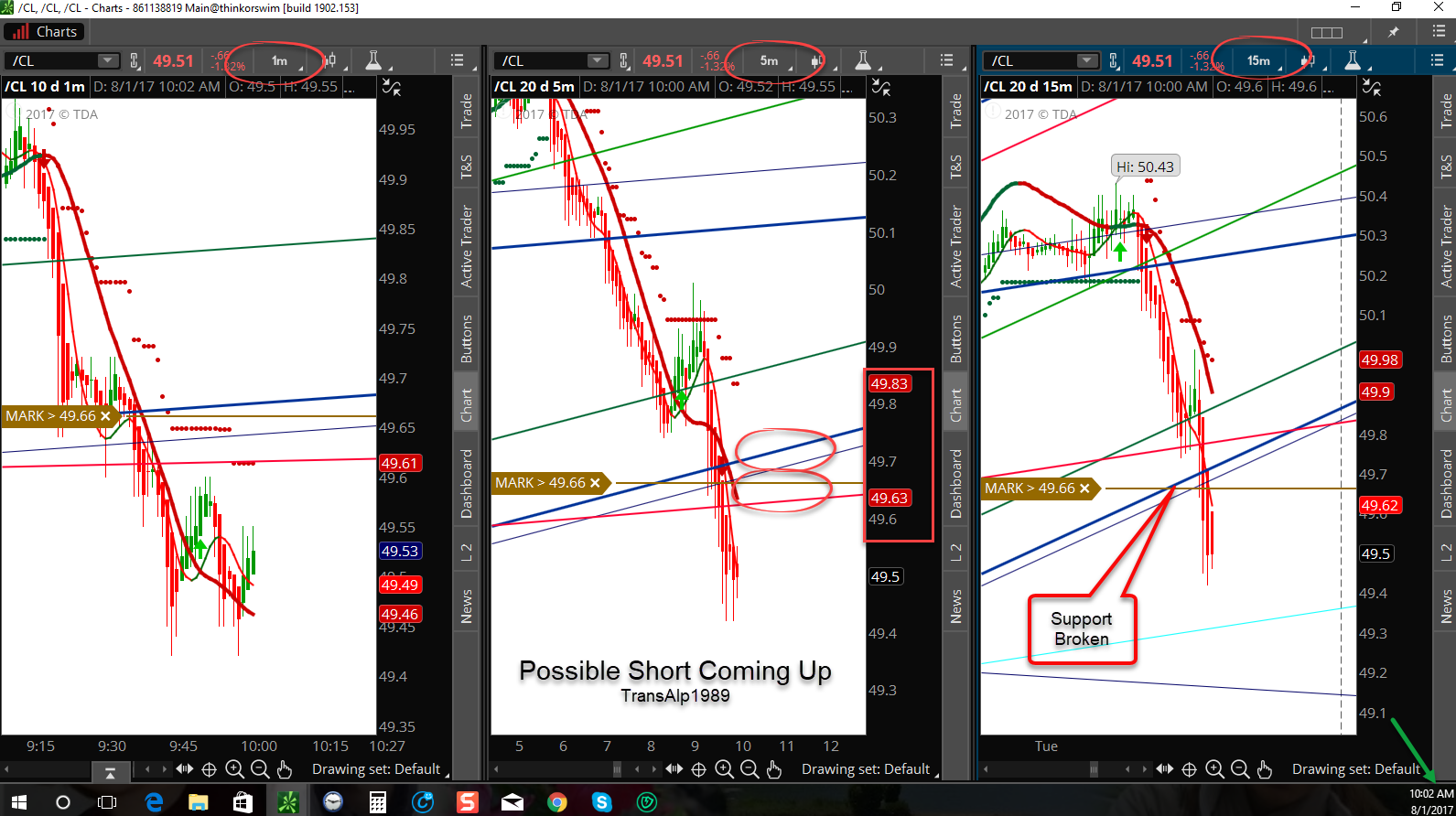
Task: Remove the MARK > 49.66 alert in 5m chart
Action: click(596, 483)
